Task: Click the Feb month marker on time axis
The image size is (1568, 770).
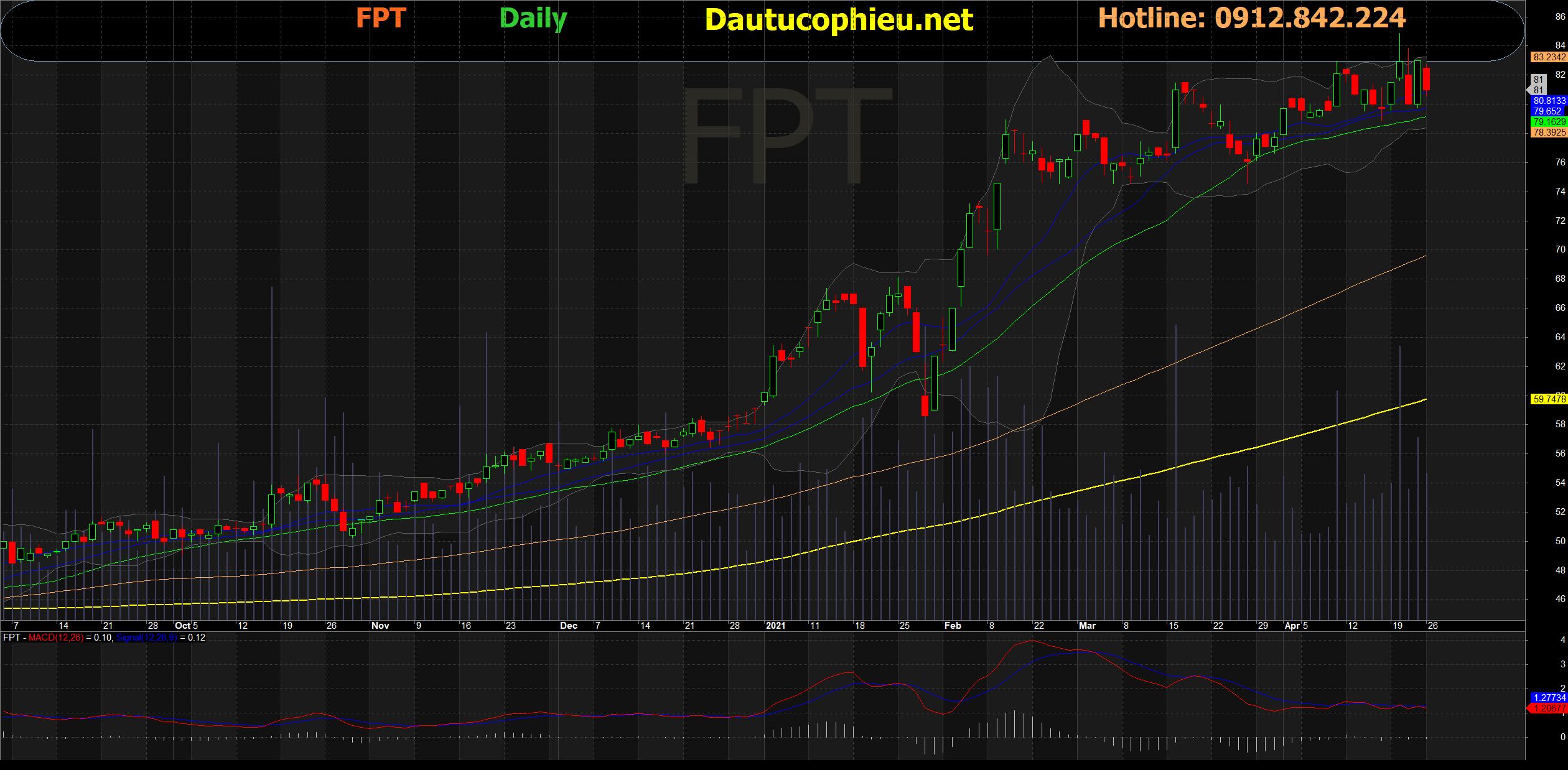Action: [953, 626]
